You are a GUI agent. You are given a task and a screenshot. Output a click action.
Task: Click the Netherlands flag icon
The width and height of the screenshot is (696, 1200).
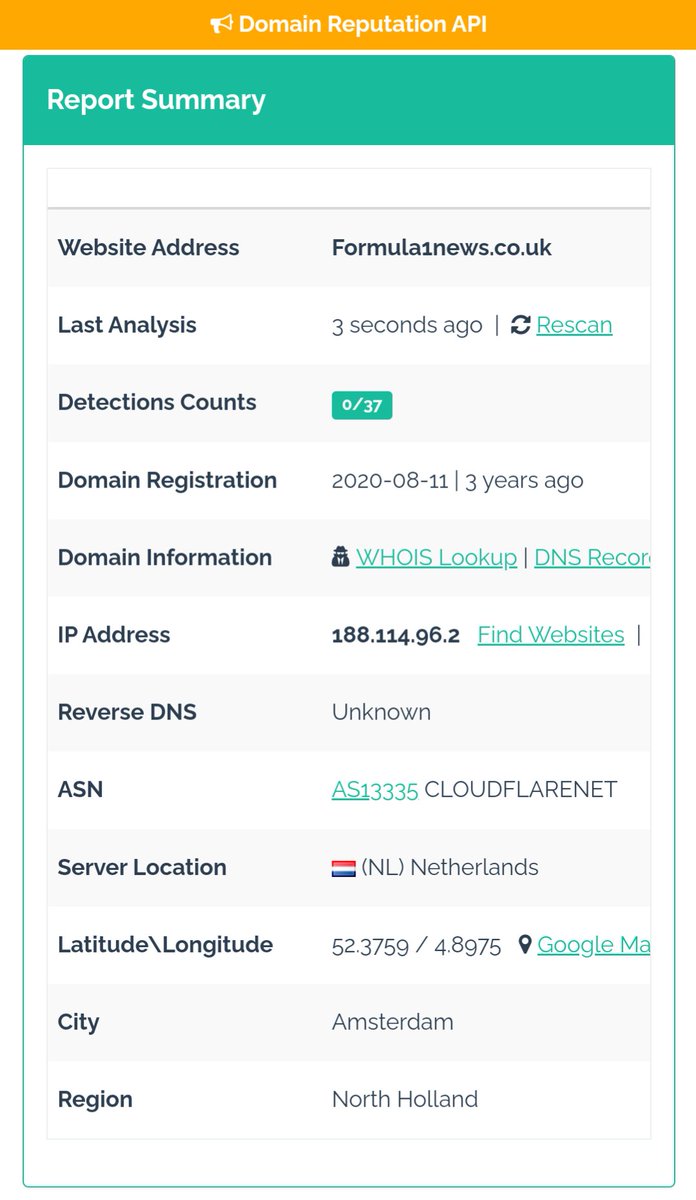344,868
